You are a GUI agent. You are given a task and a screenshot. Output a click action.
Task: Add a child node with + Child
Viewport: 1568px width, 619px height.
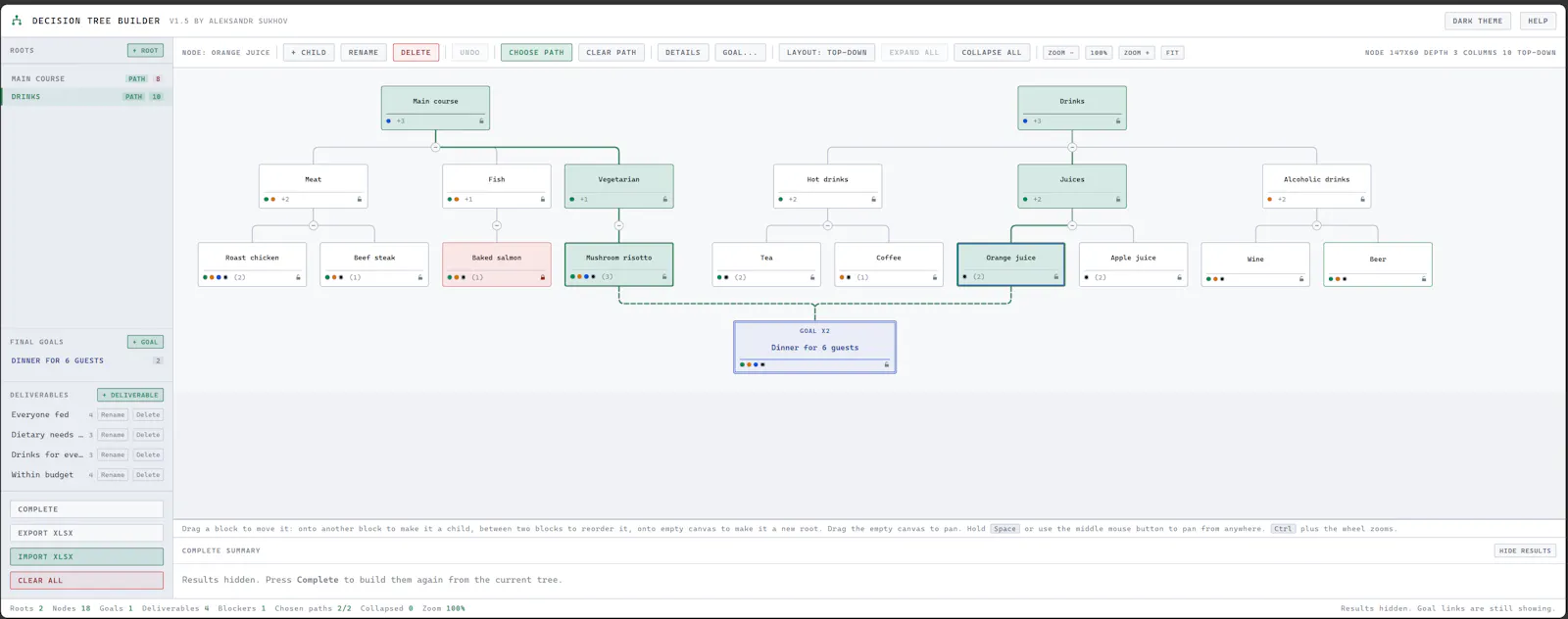click(x=309, y=53)
